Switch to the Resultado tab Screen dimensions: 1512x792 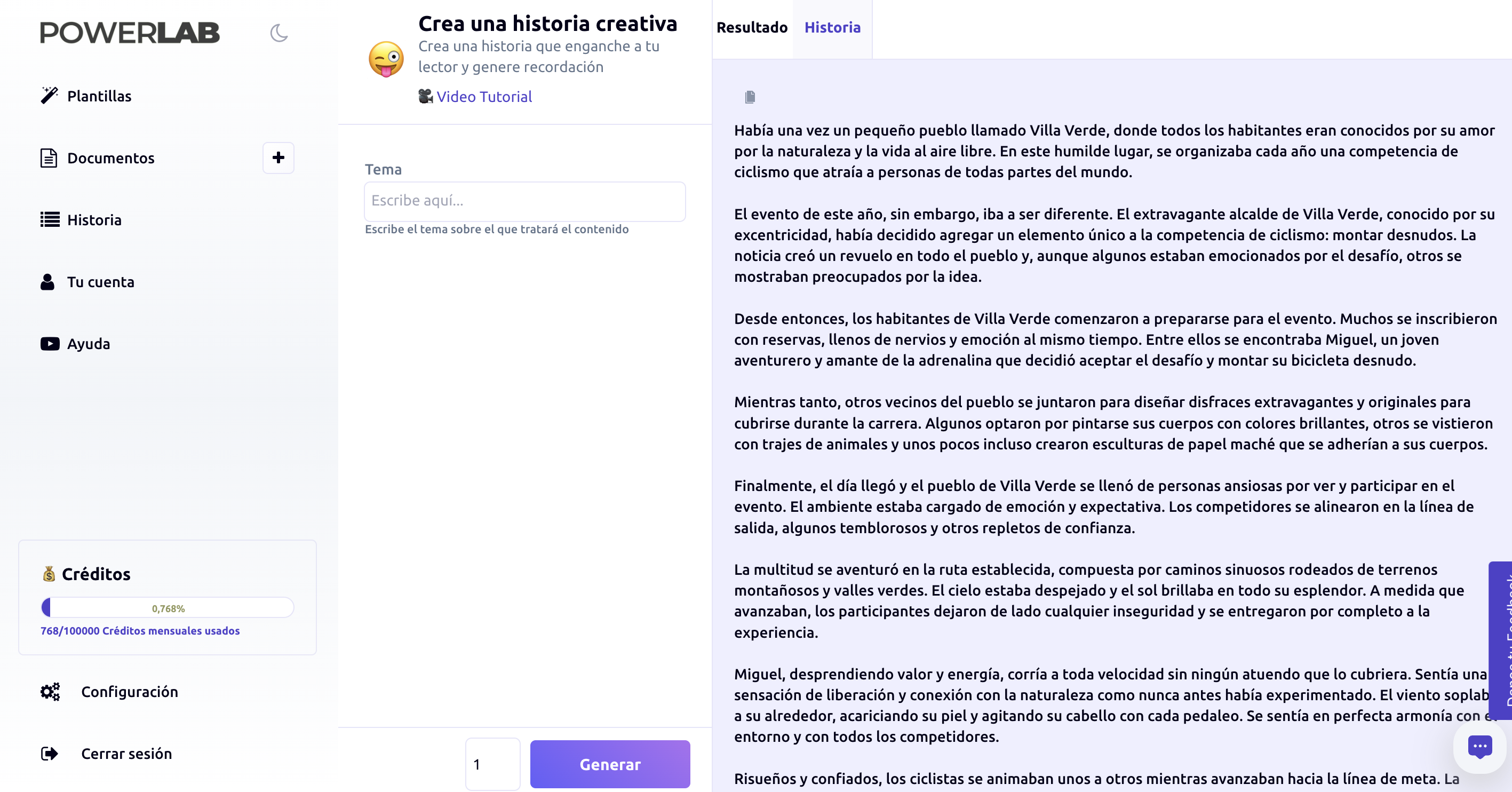pyautogui.click(x=751, y=28)
